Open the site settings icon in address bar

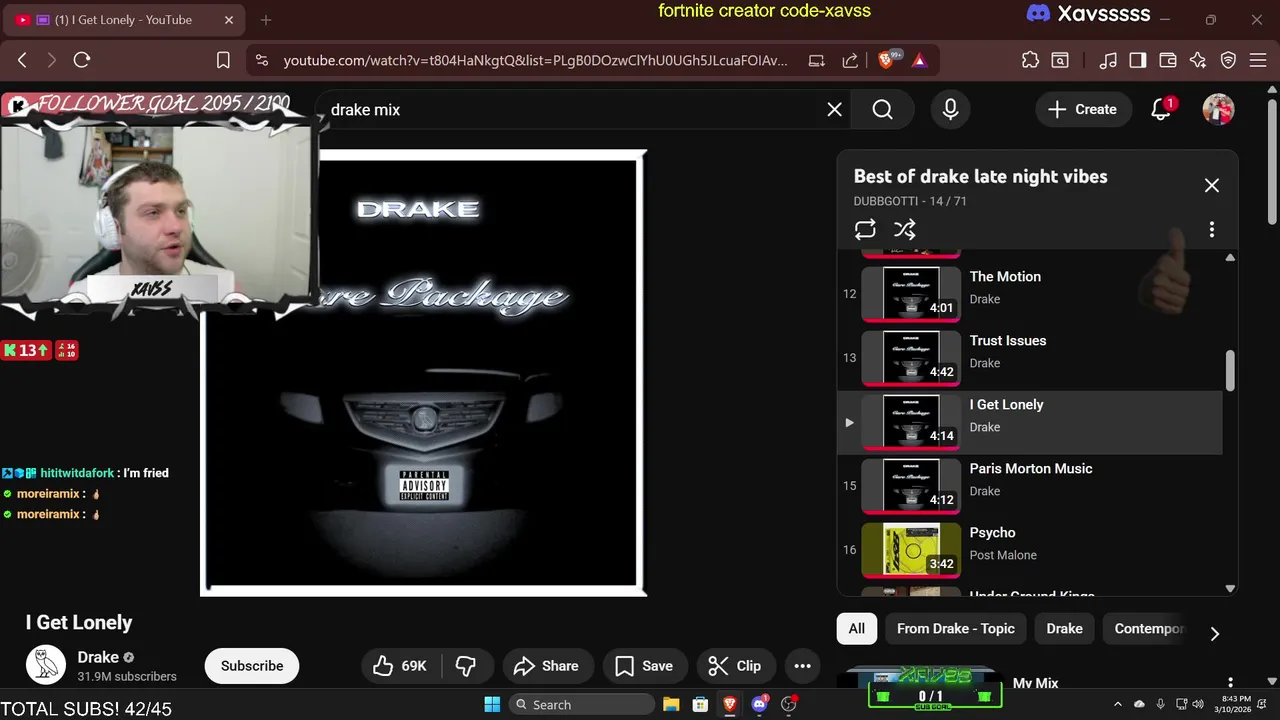(262, 60)
